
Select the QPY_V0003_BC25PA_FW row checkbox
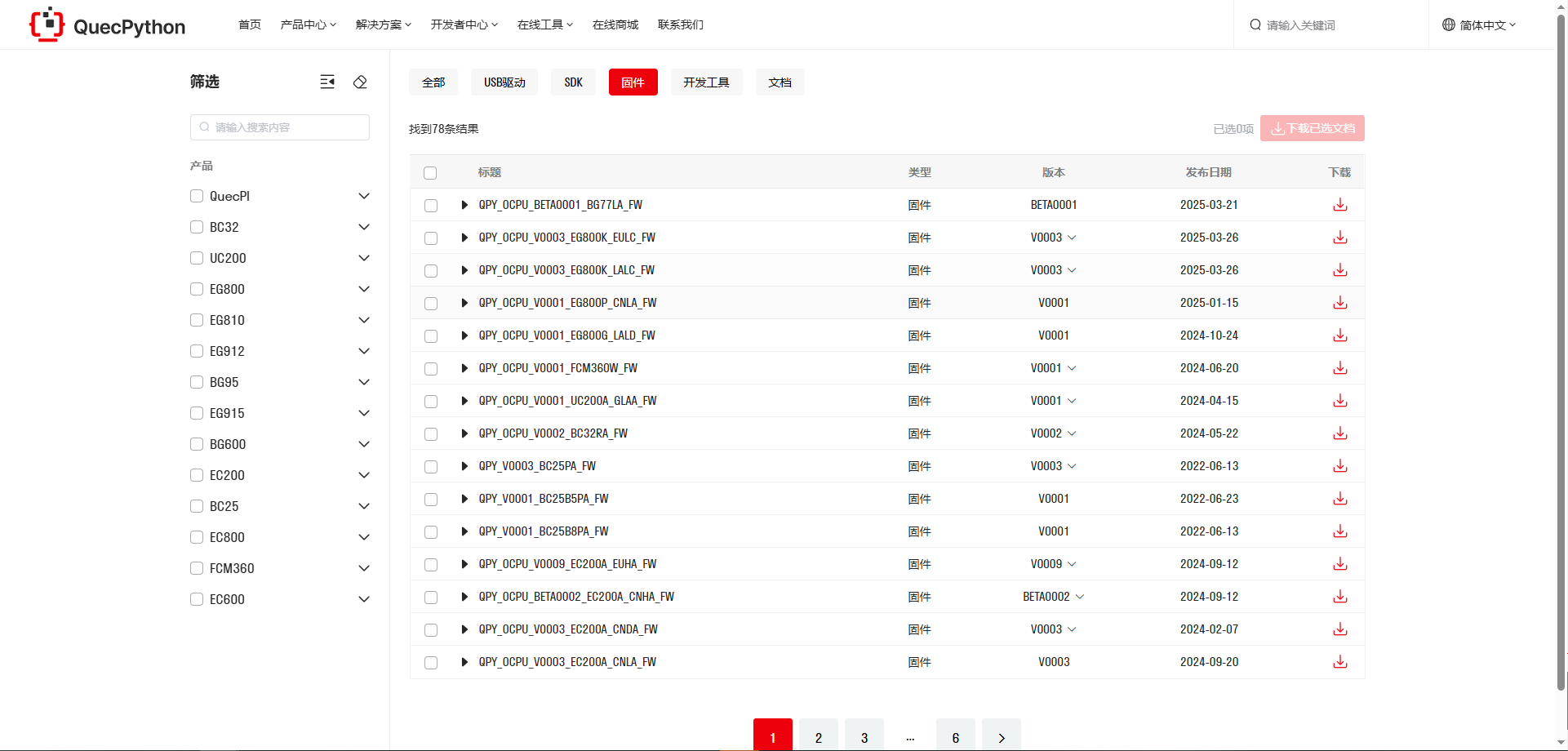click(x=431, y=467)
